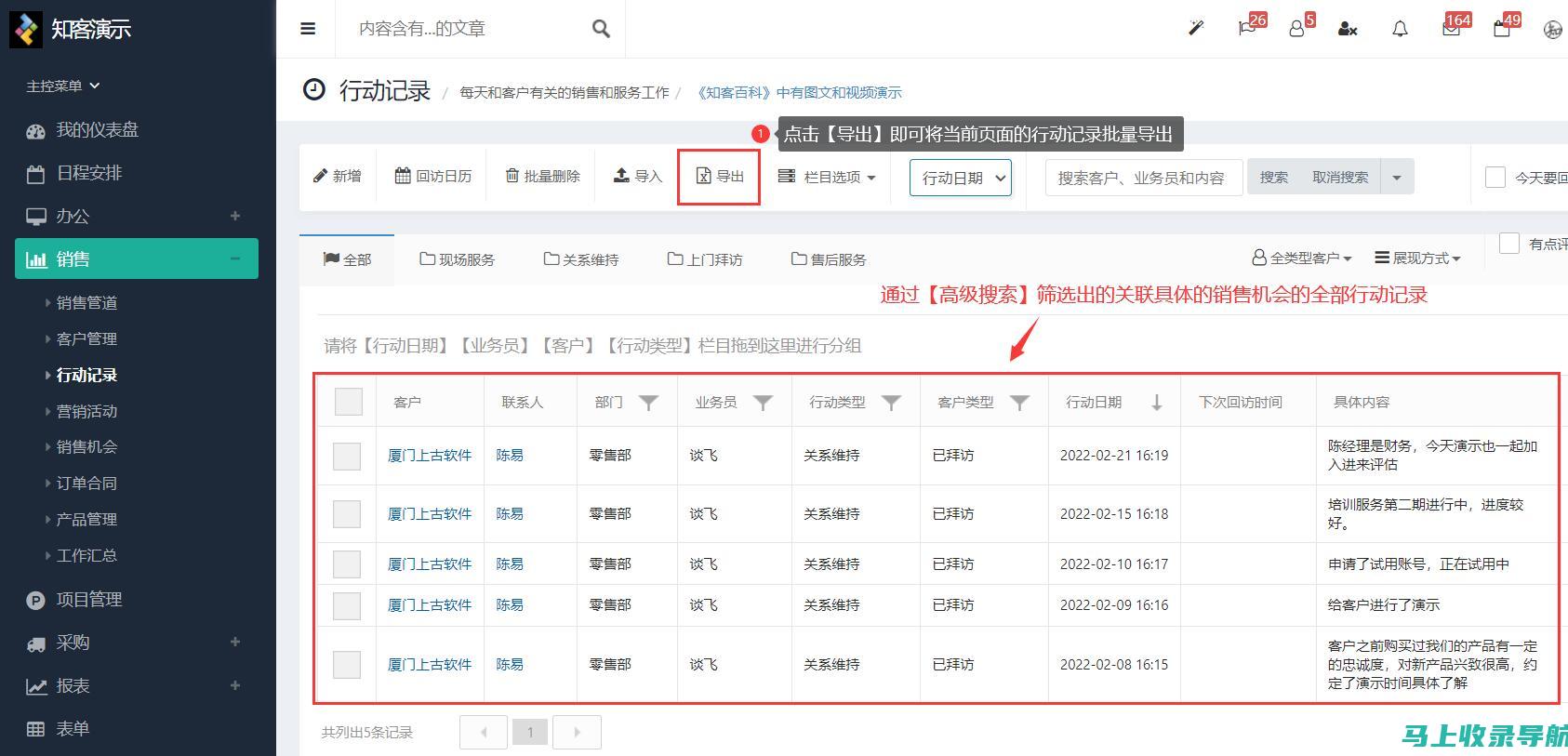Switch to the 全部 tab

coord(347,259)
